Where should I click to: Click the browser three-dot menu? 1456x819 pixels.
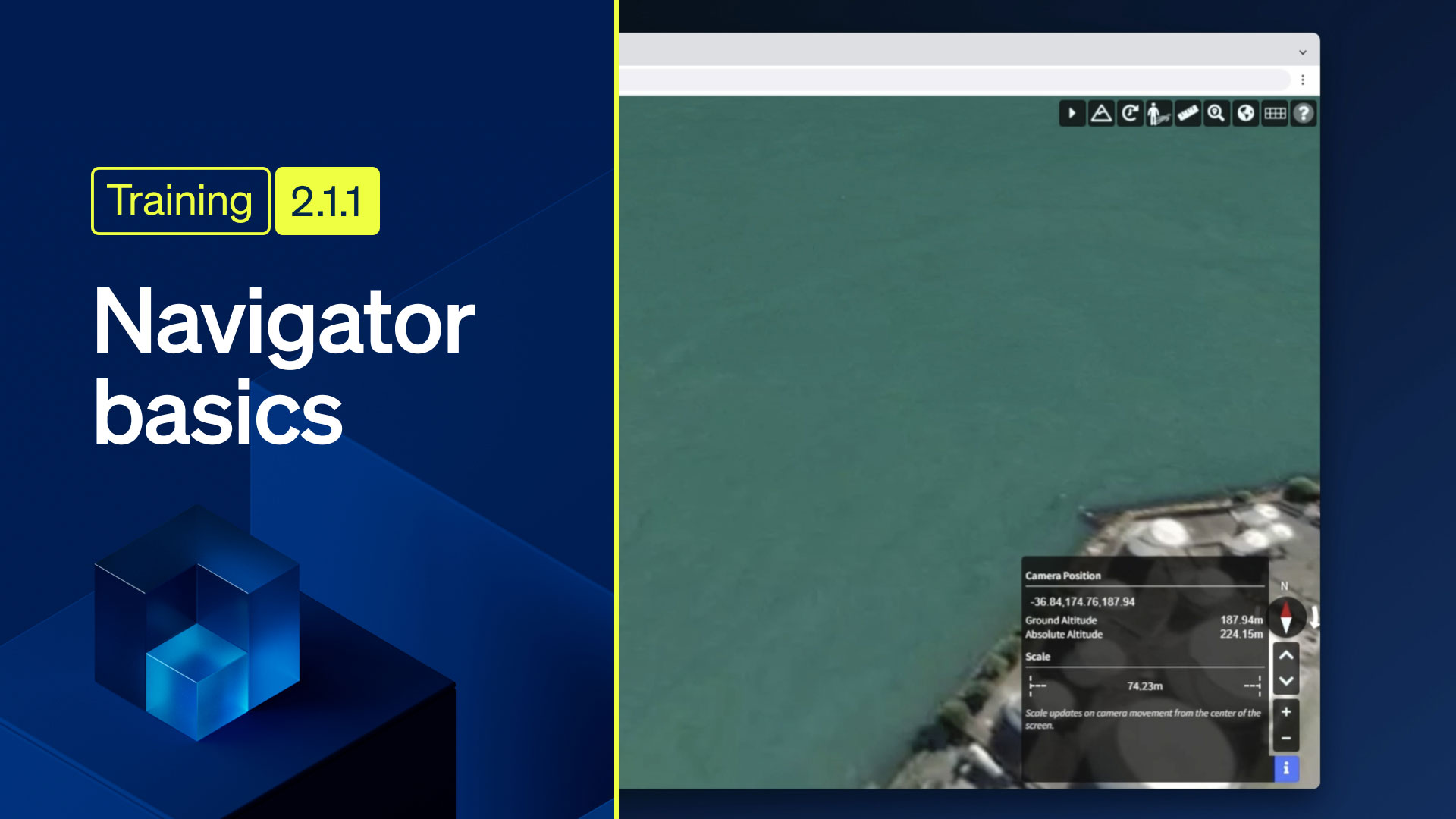pos(1303,80)
